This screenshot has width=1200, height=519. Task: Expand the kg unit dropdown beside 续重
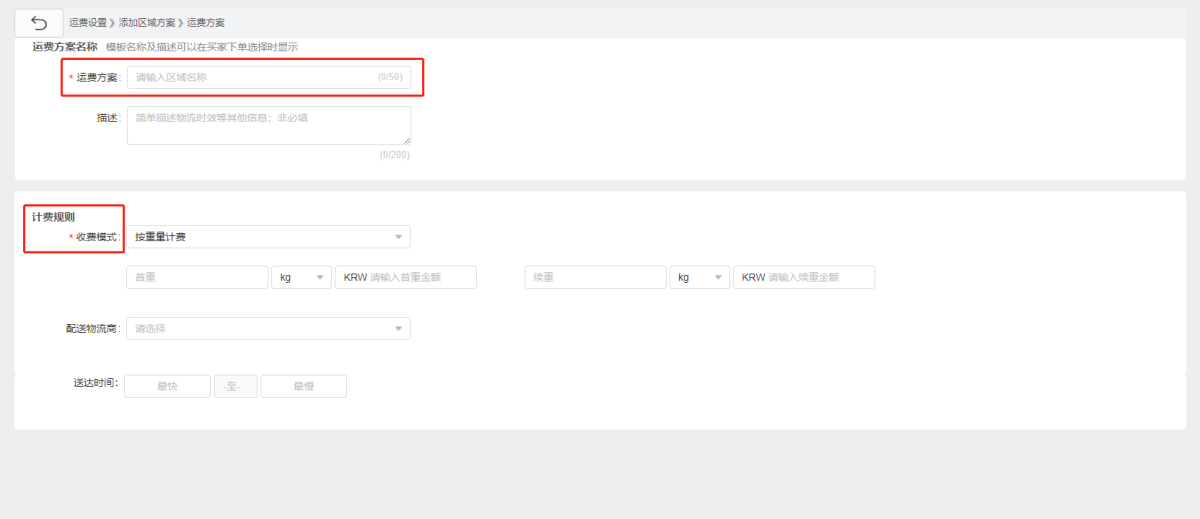699,277
